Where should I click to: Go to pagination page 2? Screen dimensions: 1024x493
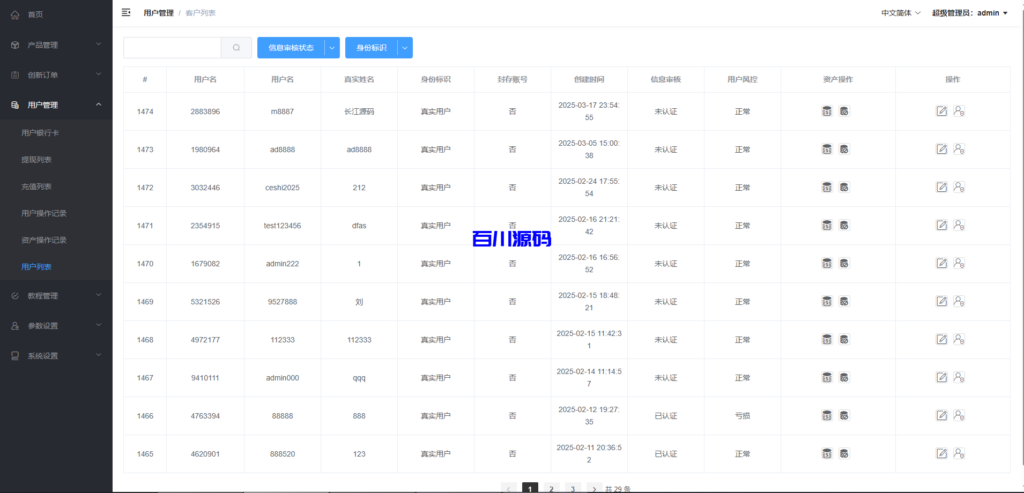point(551,488)
